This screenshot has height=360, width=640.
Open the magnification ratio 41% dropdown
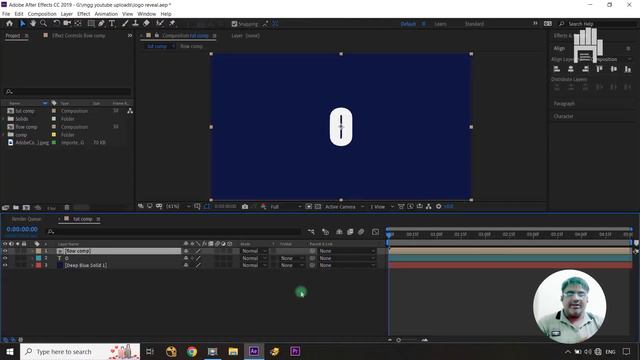tap(178, 207)
